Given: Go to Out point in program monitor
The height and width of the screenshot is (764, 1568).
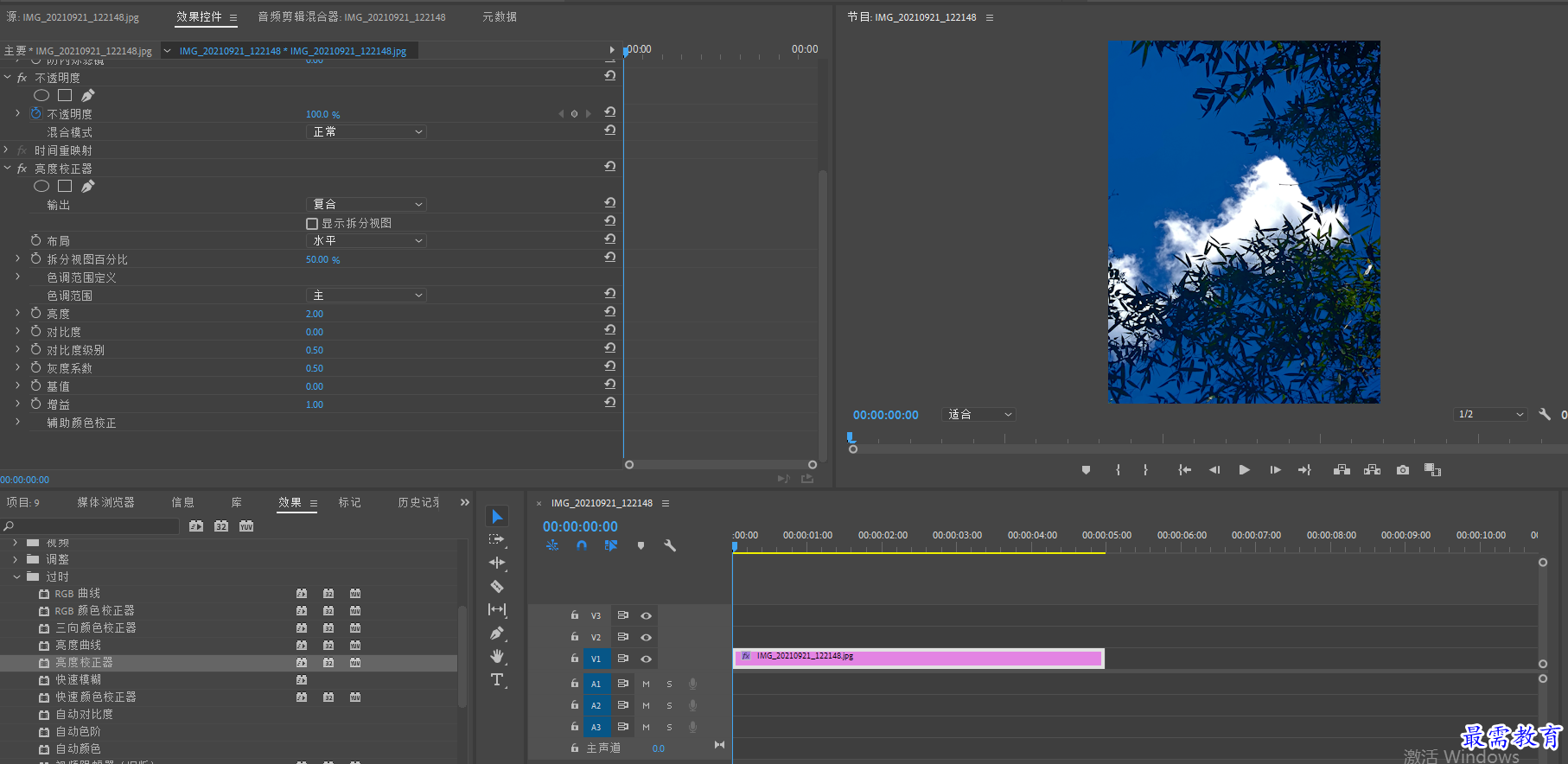Looking at the screenshot, I should [x=1304, y=470].
